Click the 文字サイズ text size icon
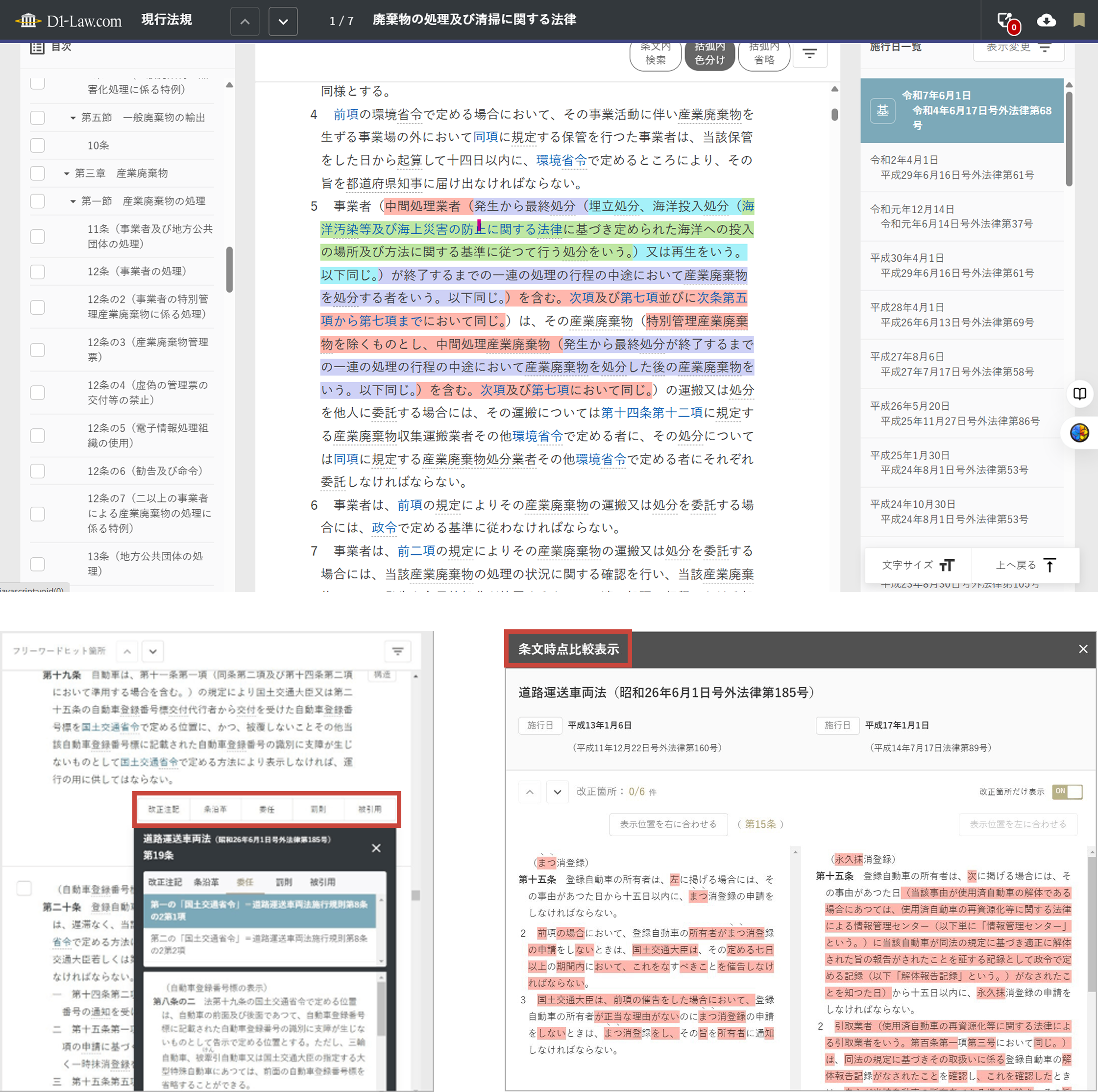The width and height of the screenshot is (1098, 1092). tap(947, 565)
